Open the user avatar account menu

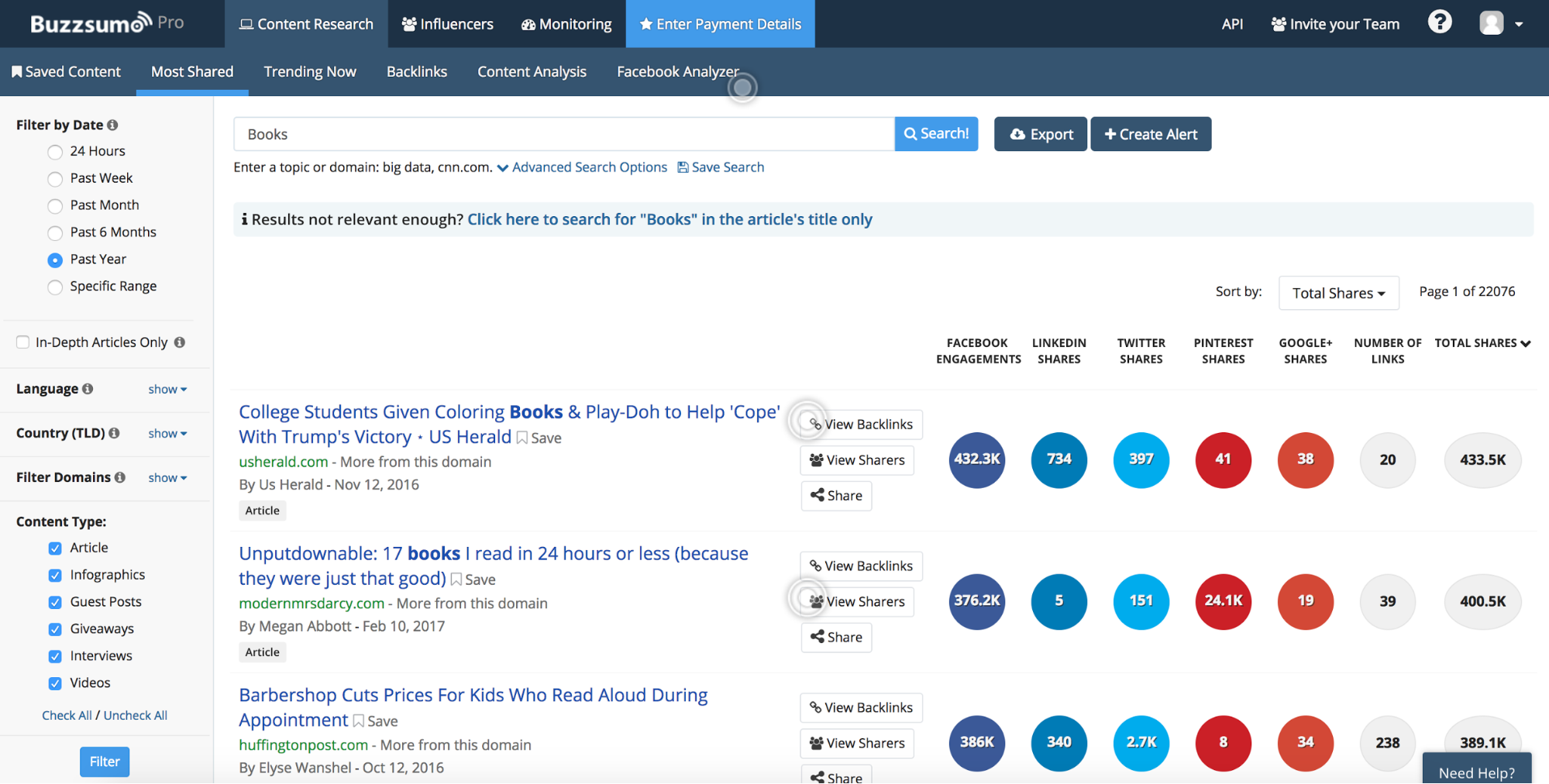(x=1500, y=23)
